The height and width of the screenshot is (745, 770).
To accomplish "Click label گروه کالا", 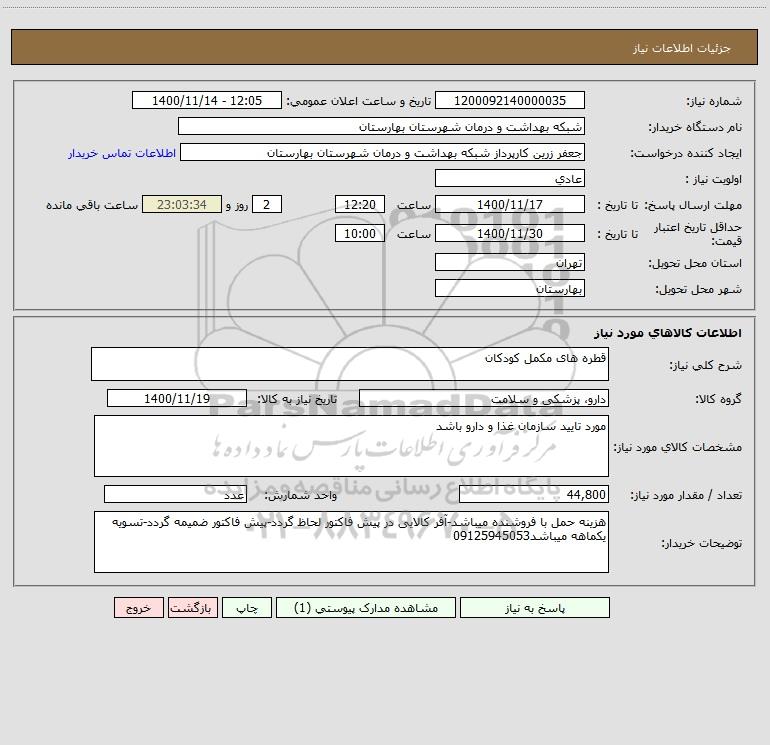I will [718, 399].
